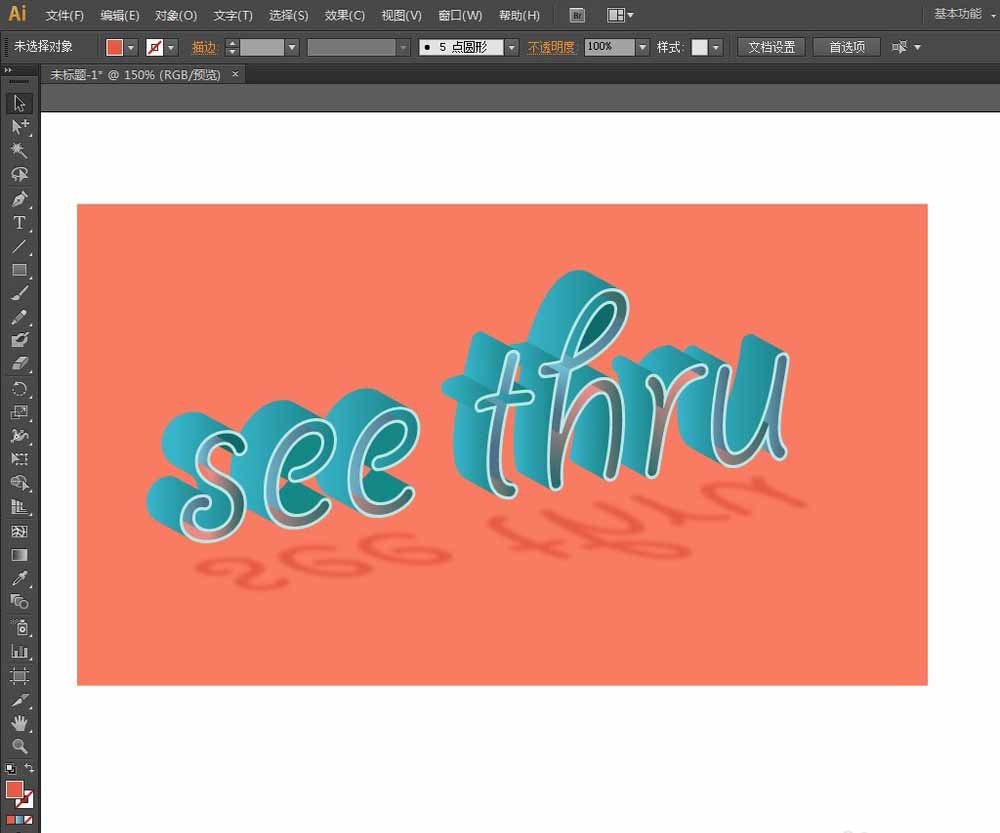Select the Width/Warp tool
Screen dimensions: 1000x833
pyautogui.click(x=19, y=436)
